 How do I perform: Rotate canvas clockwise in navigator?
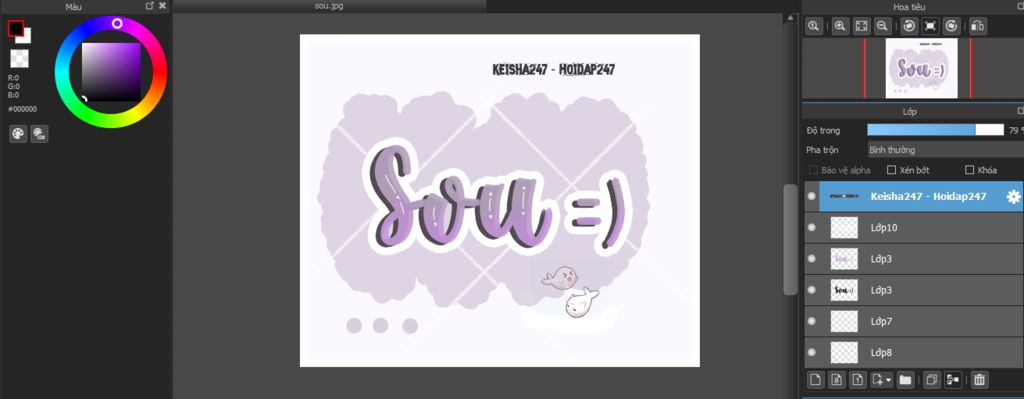952,26
